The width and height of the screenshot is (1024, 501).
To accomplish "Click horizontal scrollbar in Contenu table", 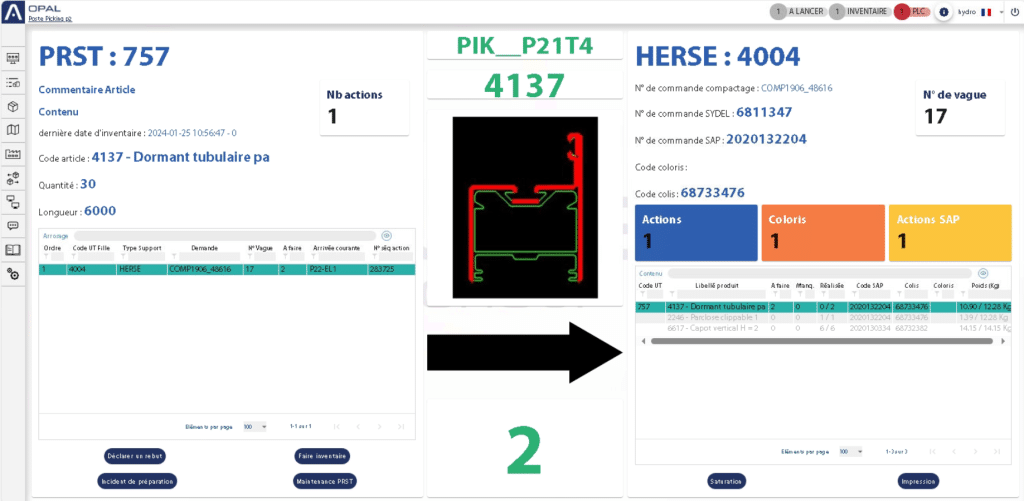I will [x=820, y=341].
